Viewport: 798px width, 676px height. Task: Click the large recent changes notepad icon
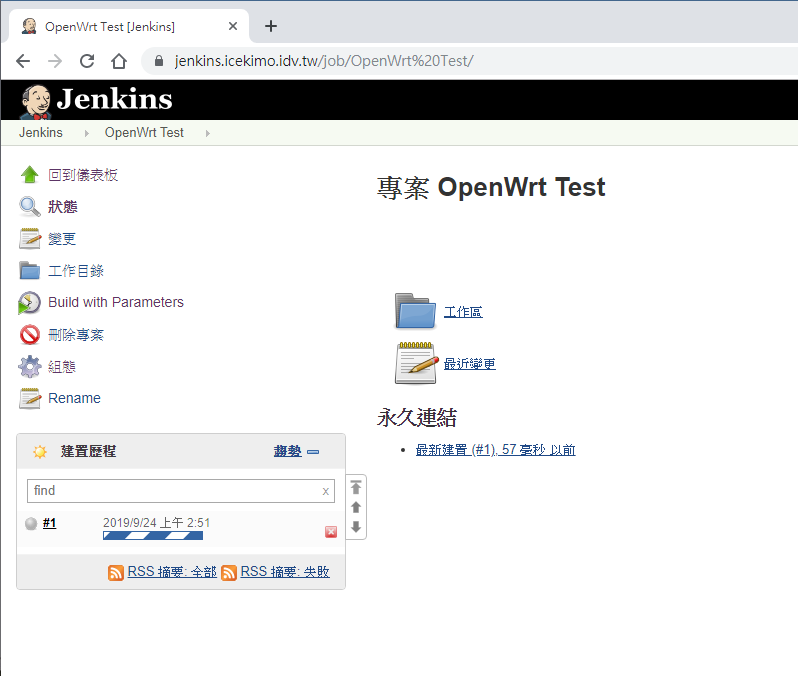pos(416,363)
